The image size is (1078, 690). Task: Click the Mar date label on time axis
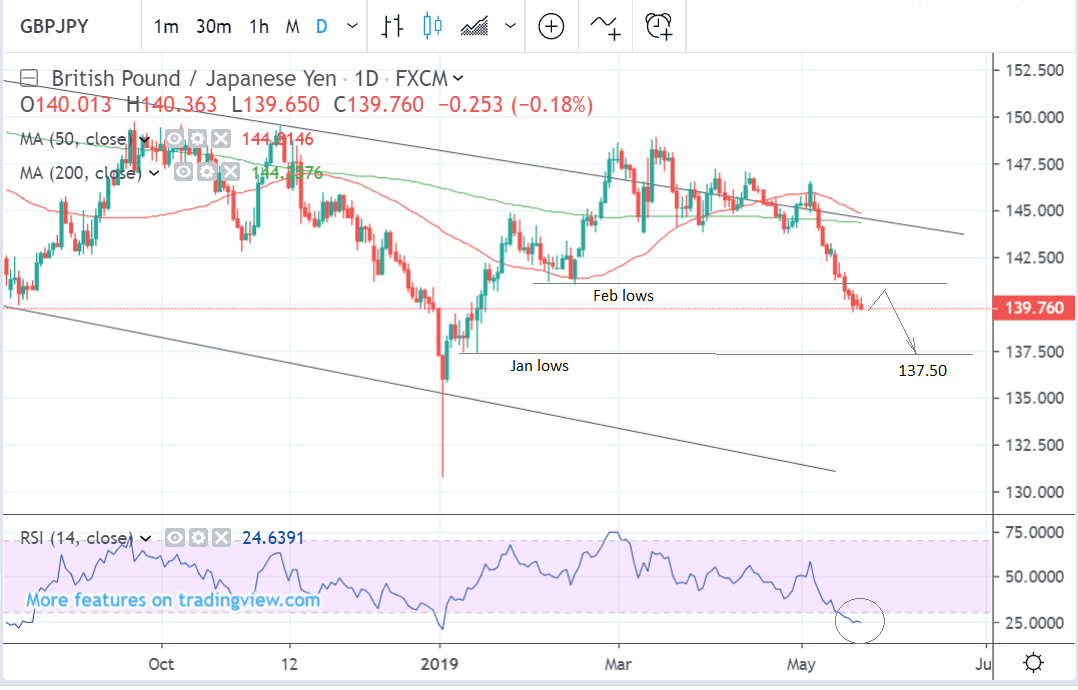click(618, 665)
